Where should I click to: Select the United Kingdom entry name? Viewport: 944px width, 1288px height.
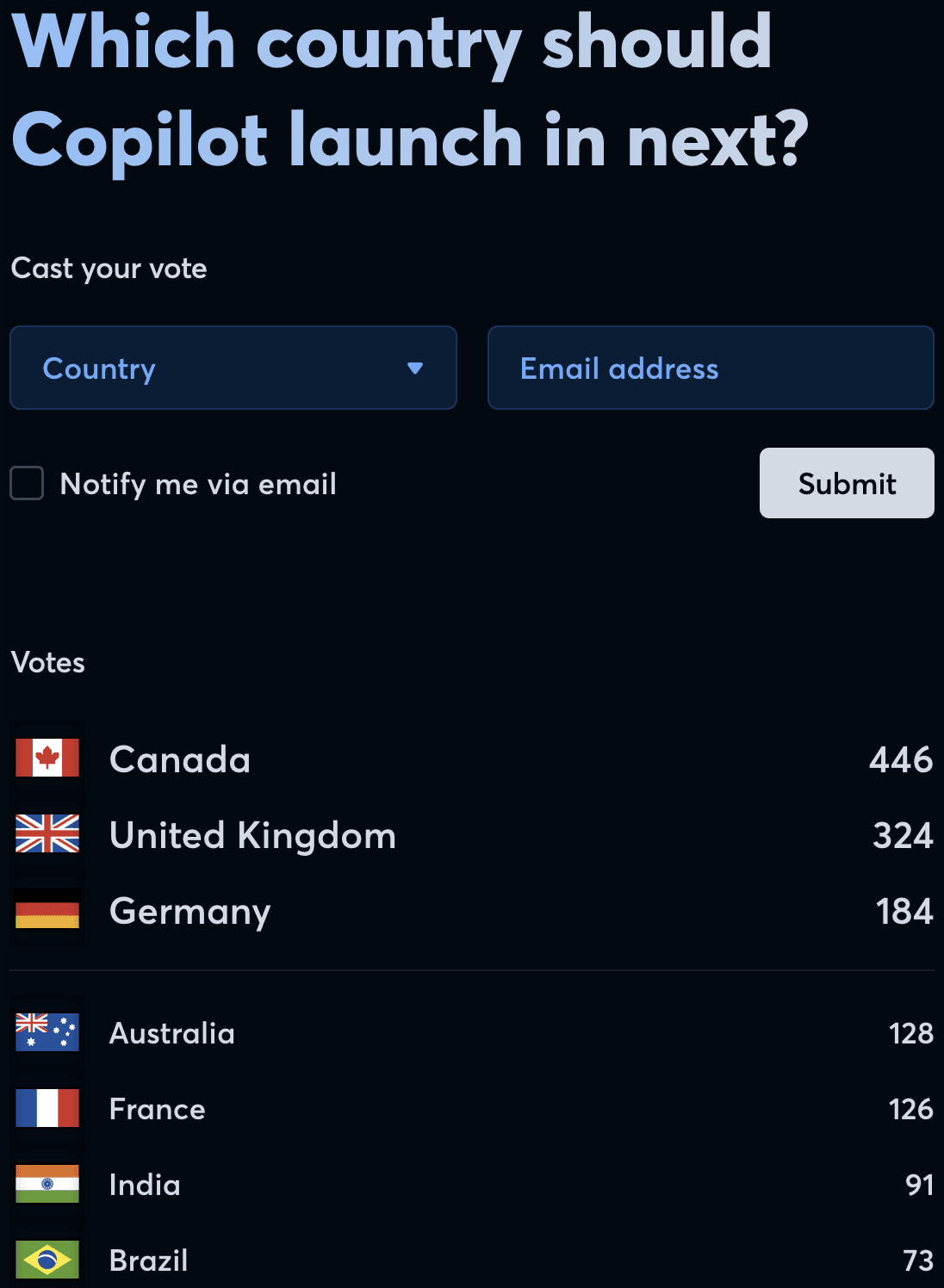[x=252, y=835]
